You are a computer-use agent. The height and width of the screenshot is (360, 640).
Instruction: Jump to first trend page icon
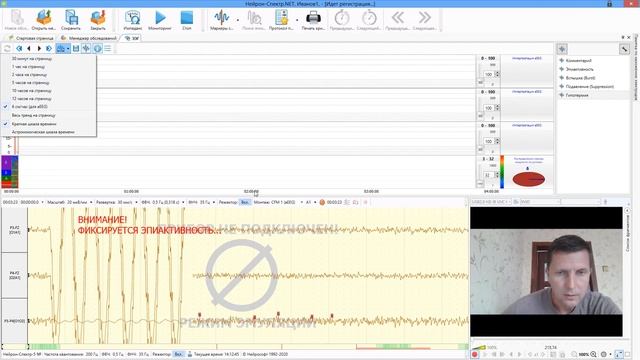pos(19,49)
